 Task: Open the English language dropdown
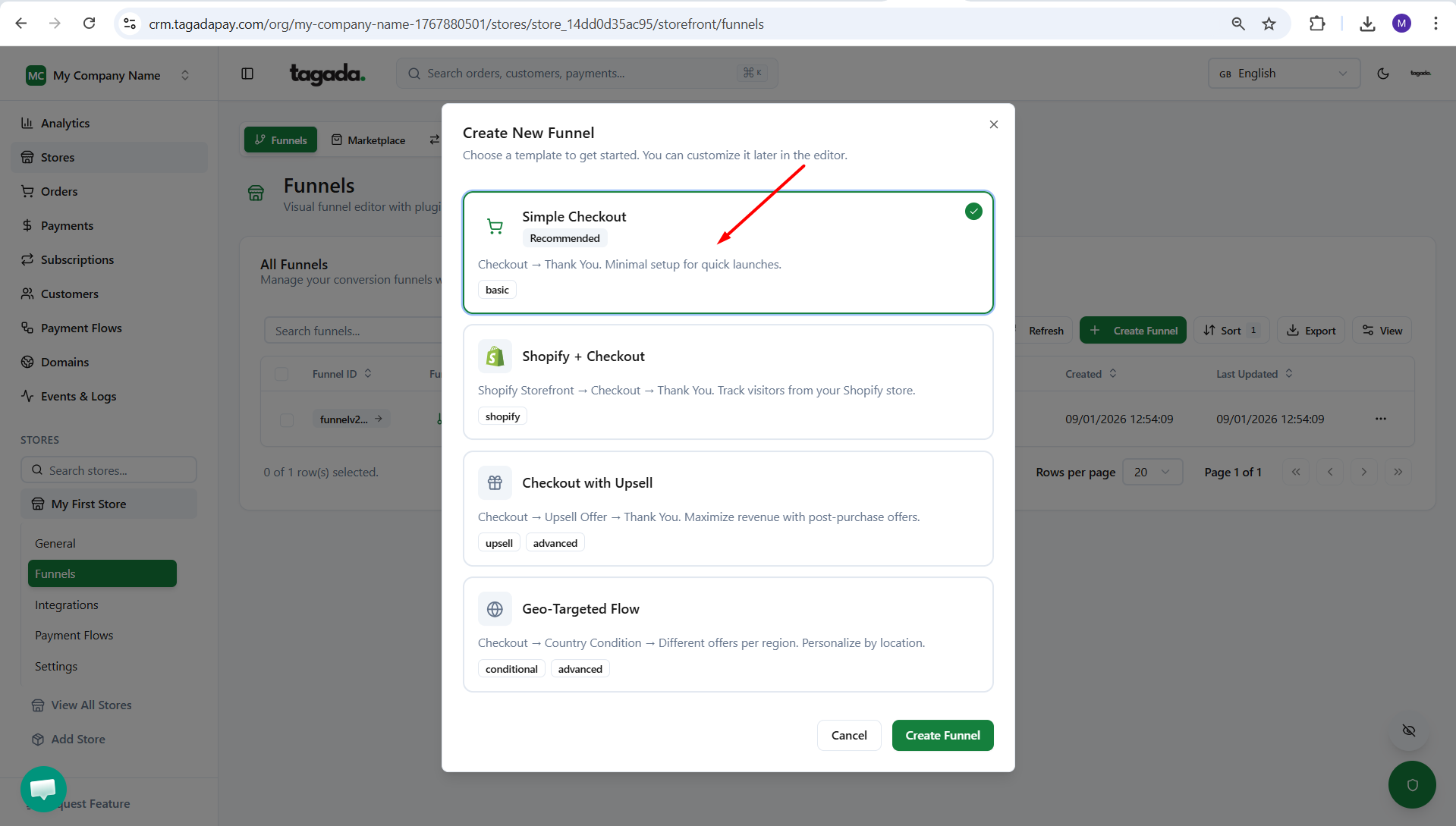click(x=1283, y=74)
